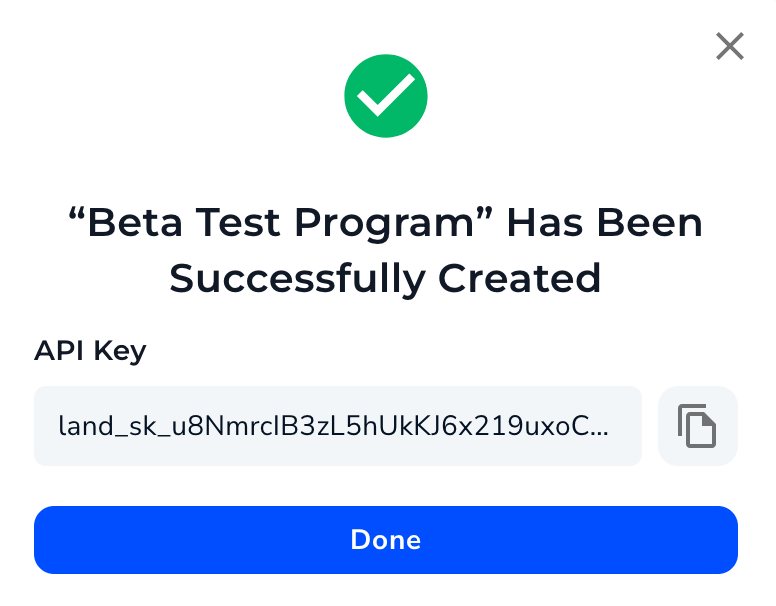Click the "API Key" label
The width and height of the screenshot is (776, 606).
tap(90, 352)
